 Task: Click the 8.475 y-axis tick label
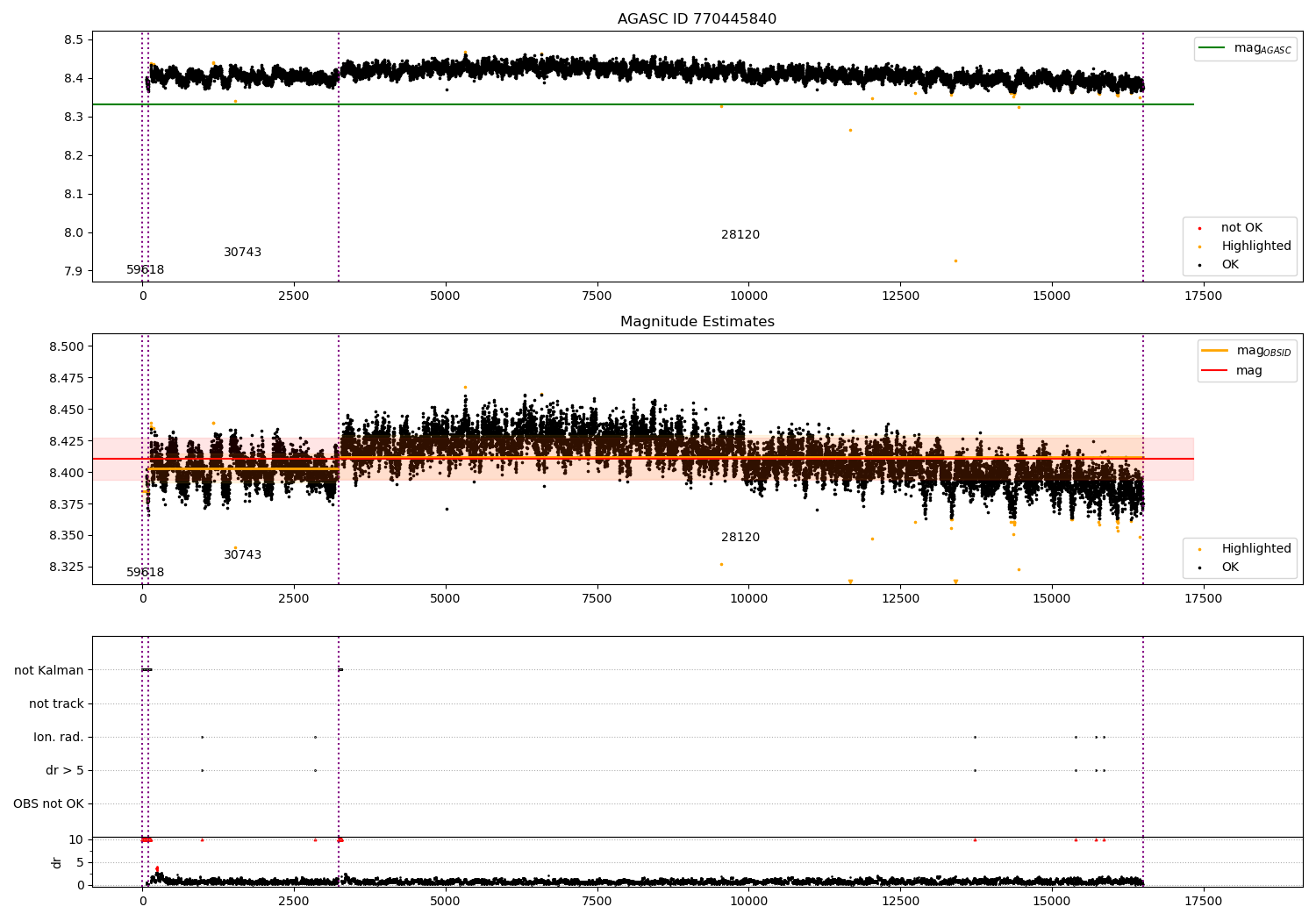tap(67, 379)
